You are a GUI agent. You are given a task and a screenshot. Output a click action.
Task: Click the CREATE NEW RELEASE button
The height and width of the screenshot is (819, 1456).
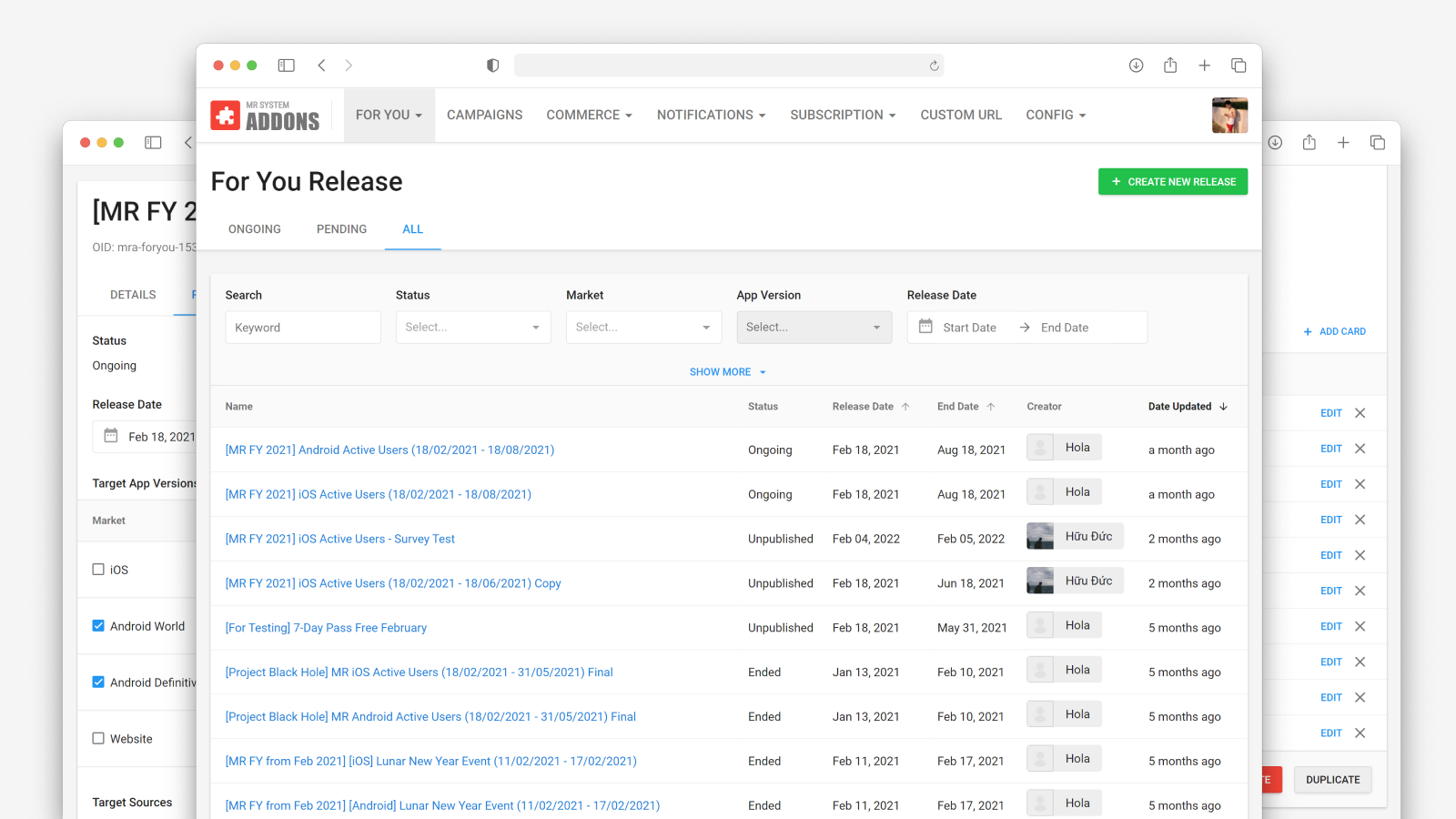point(1172,182)
